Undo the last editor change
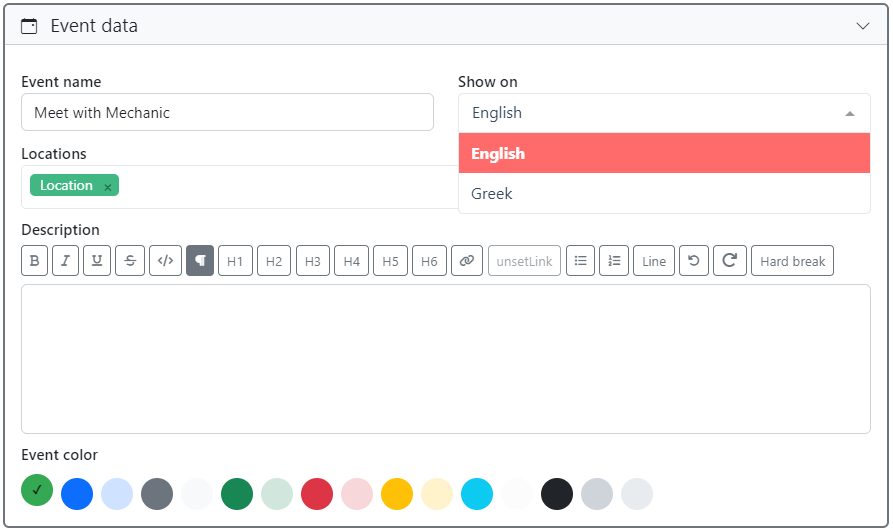Viewport: 893px width, 530px height. tap(693, 261)
